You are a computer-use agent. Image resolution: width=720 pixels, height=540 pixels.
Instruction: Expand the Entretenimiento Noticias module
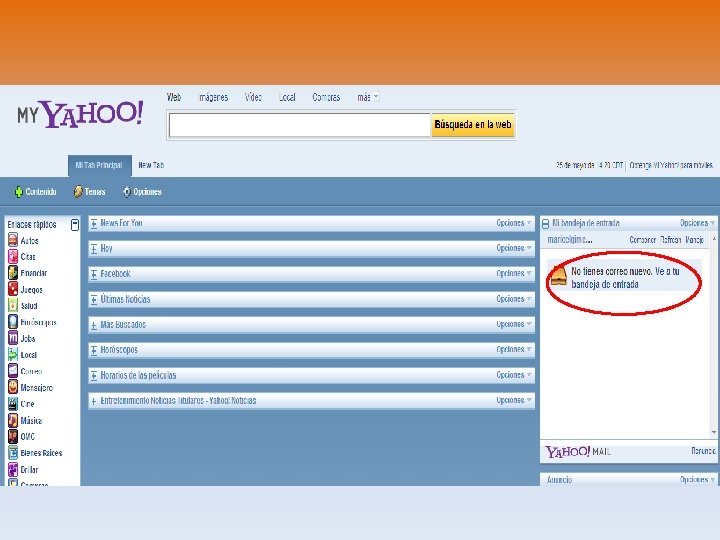coord(94,401)
